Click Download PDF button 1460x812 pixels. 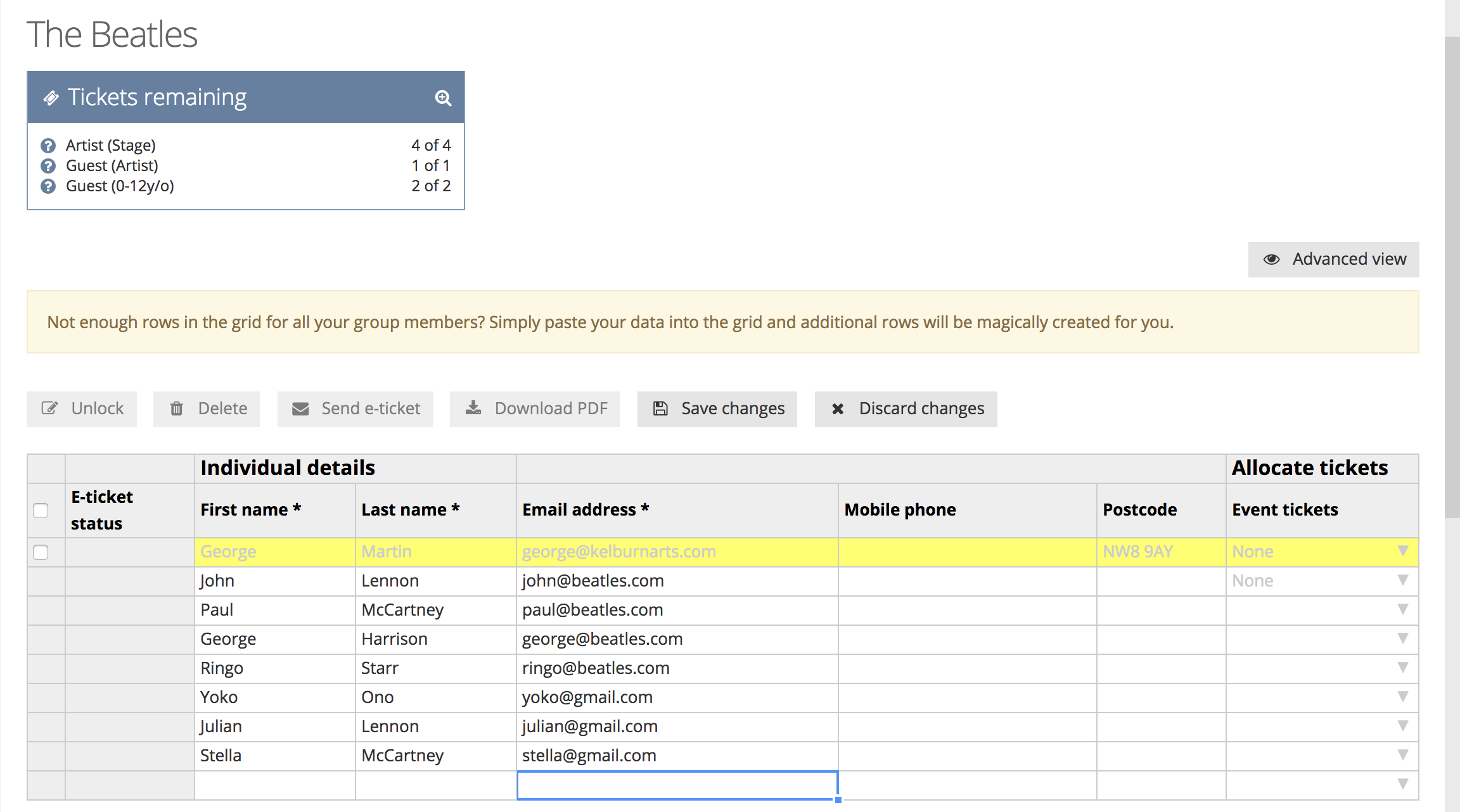535,409
